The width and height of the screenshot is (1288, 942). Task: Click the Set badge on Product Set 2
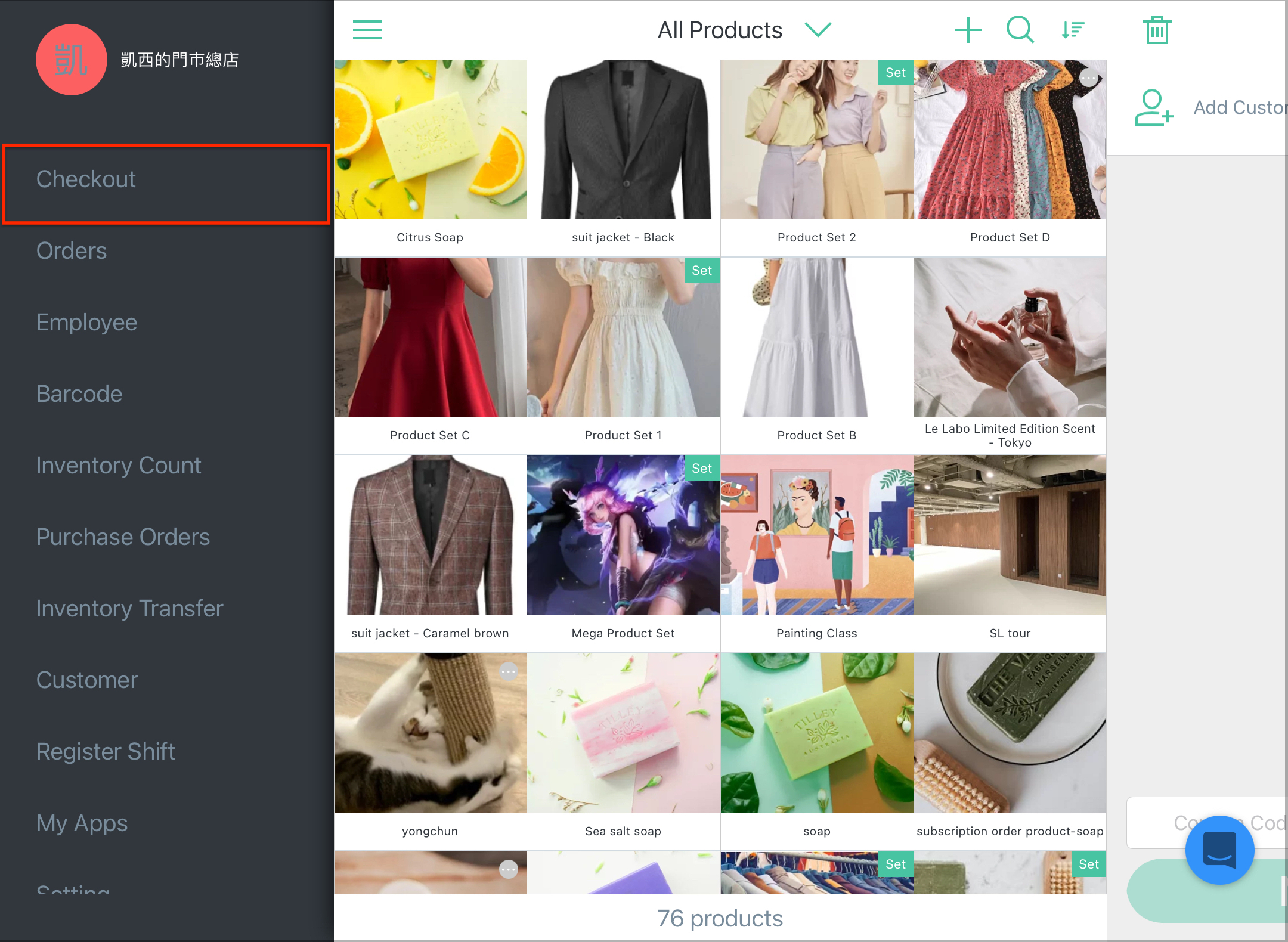click(896, 73)
